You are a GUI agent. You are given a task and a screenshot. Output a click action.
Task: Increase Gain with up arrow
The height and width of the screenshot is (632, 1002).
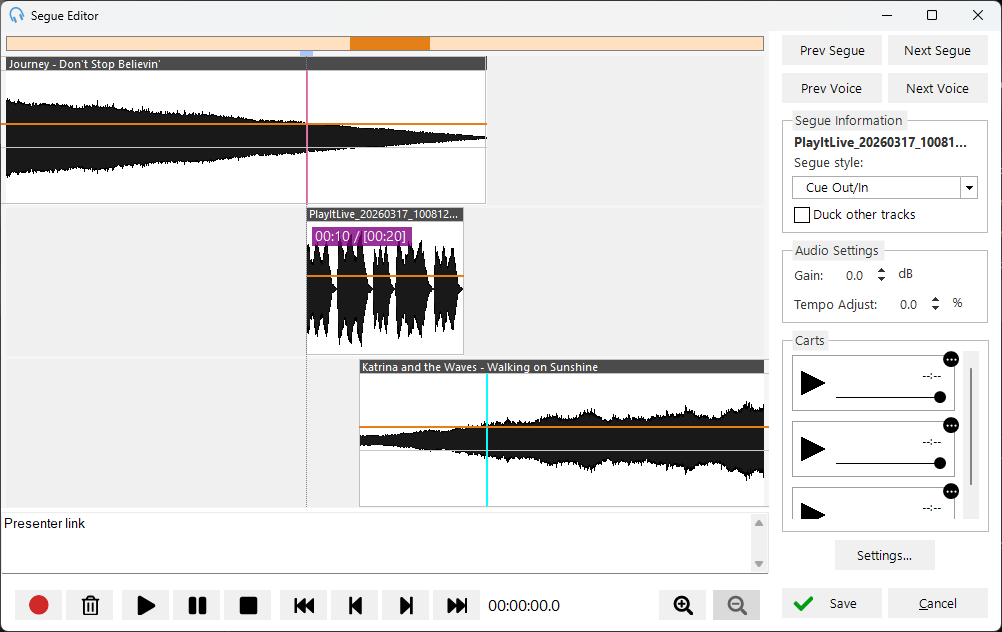point(881,271)
